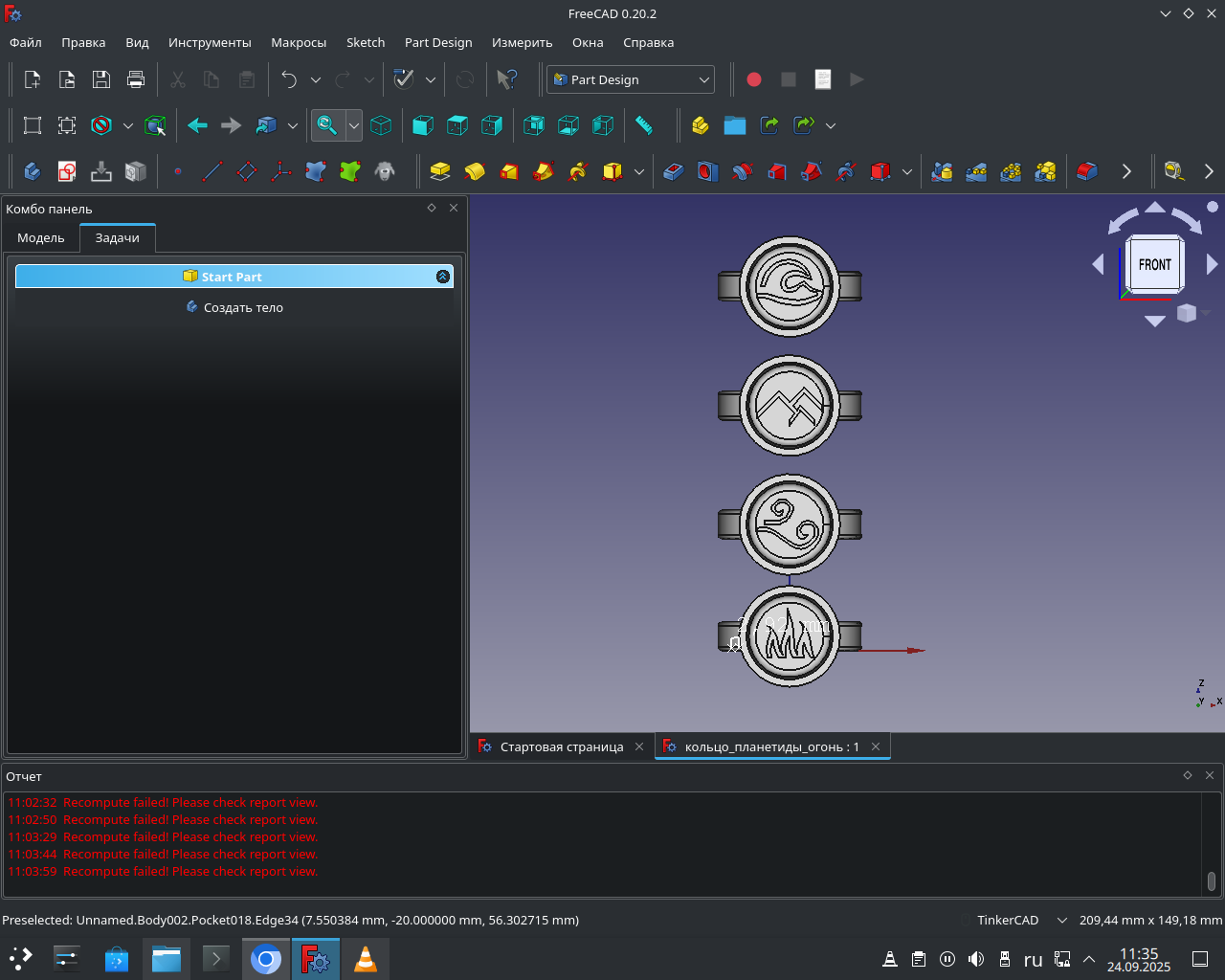Collapse the Start Part task section
1225x980 pixels.
click(x=443, y=277)
